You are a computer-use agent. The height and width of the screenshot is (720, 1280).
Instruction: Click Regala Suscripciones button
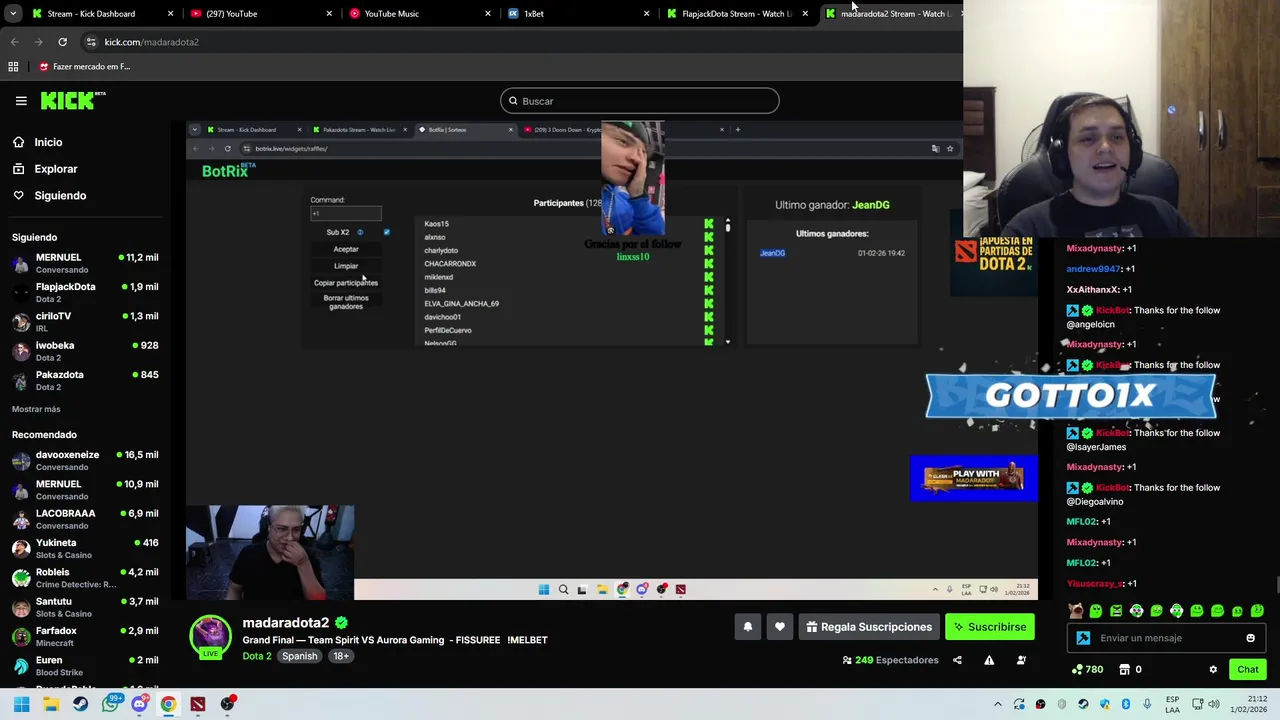(869, 627)
